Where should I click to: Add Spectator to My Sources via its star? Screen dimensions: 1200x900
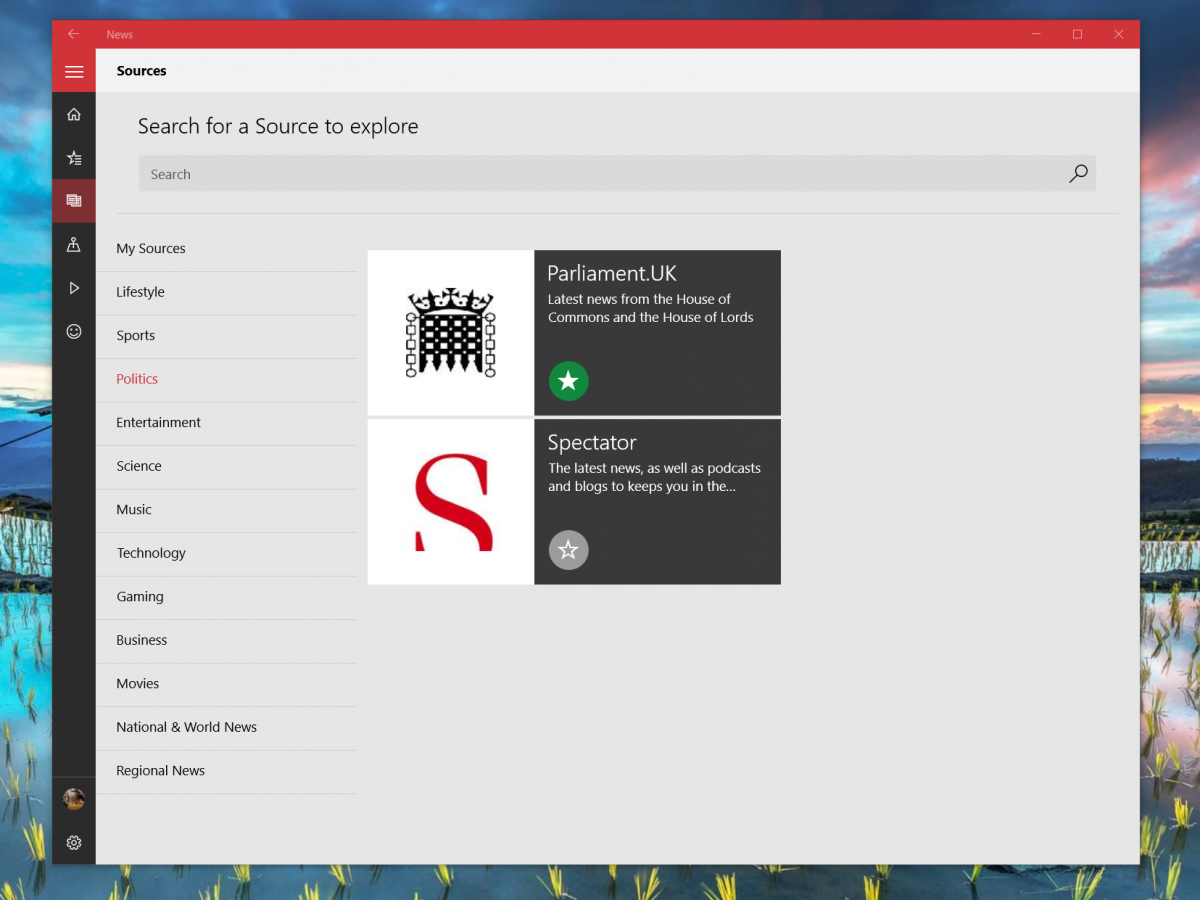pyautogui.click(x=568, y=550)
